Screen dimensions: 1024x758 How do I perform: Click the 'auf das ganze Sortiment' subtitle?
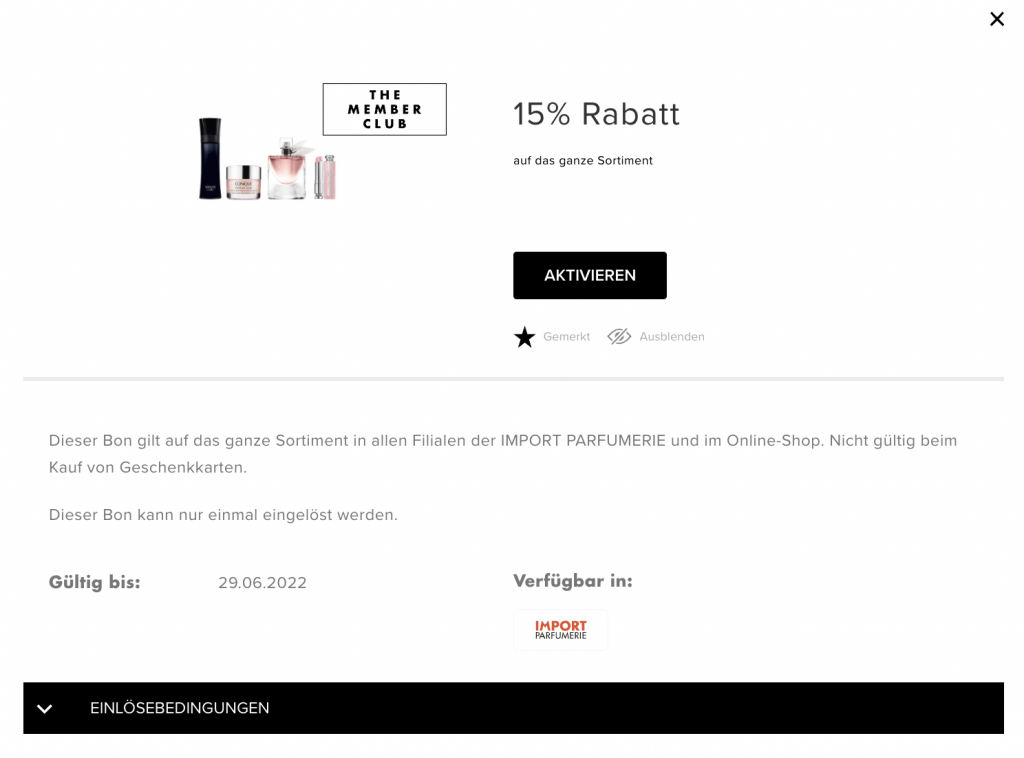[x=583, y=161]
